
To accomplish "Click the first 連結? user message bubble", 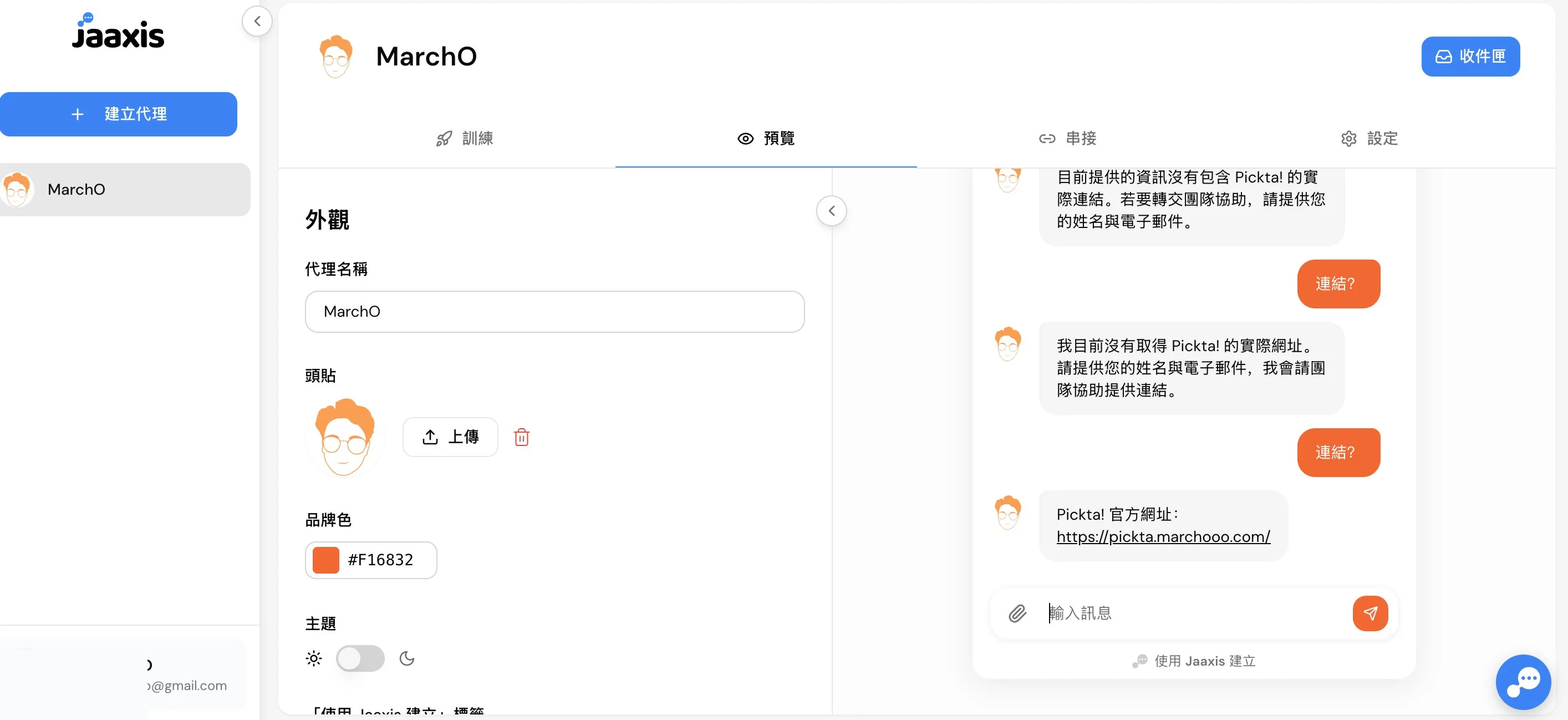I will tap(1338, 284).
